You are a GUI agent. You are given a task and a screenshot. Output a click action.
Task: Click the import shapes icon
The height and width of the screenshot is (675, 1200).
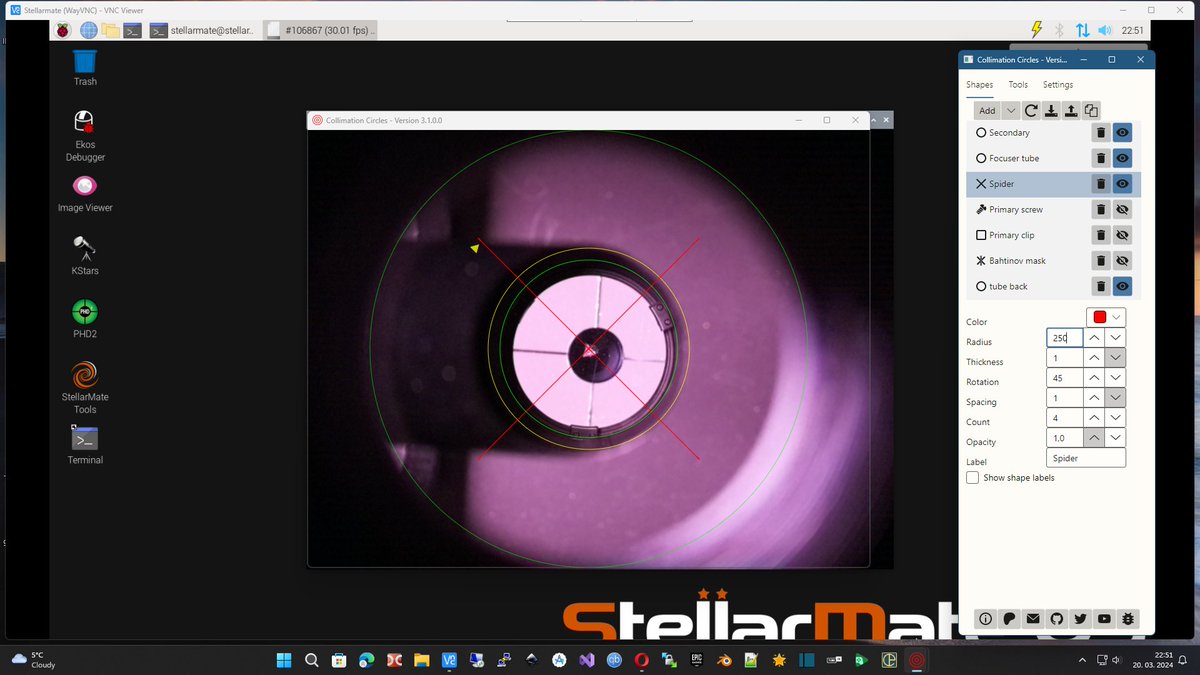tap(1051, 110)
